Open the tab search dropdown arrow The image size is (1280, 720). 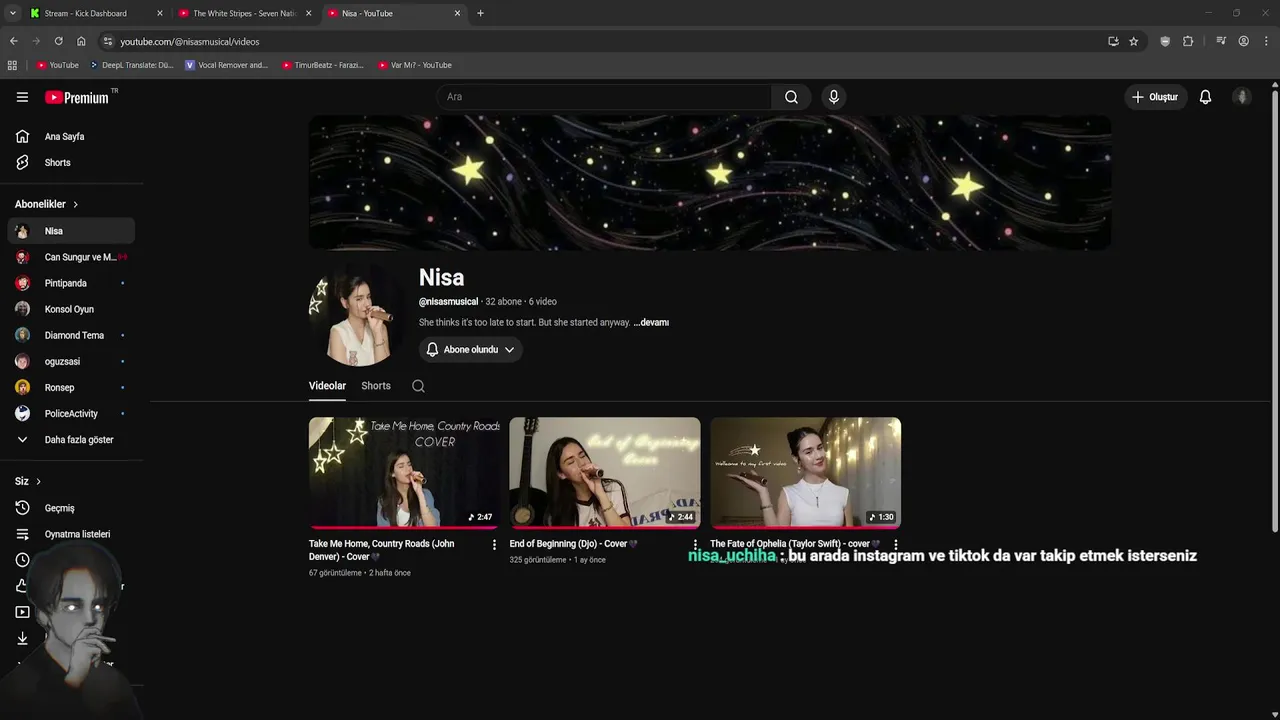point(12,13)
